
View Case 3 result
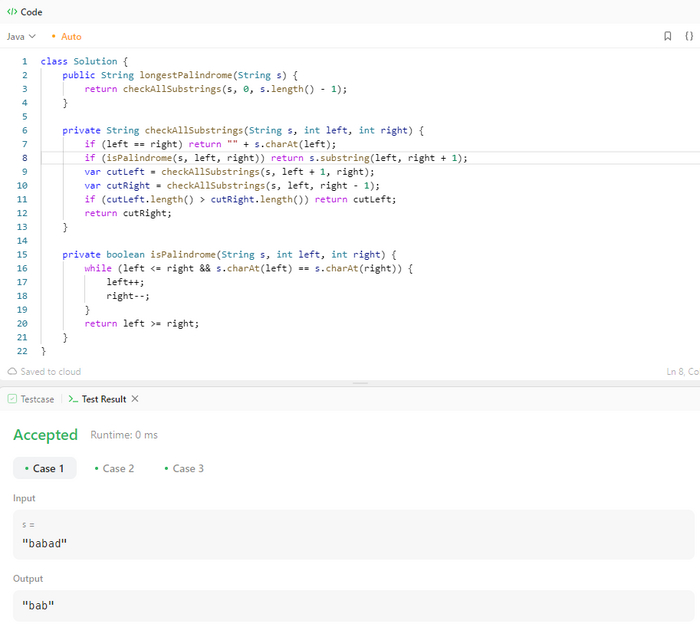coord(184,468)
